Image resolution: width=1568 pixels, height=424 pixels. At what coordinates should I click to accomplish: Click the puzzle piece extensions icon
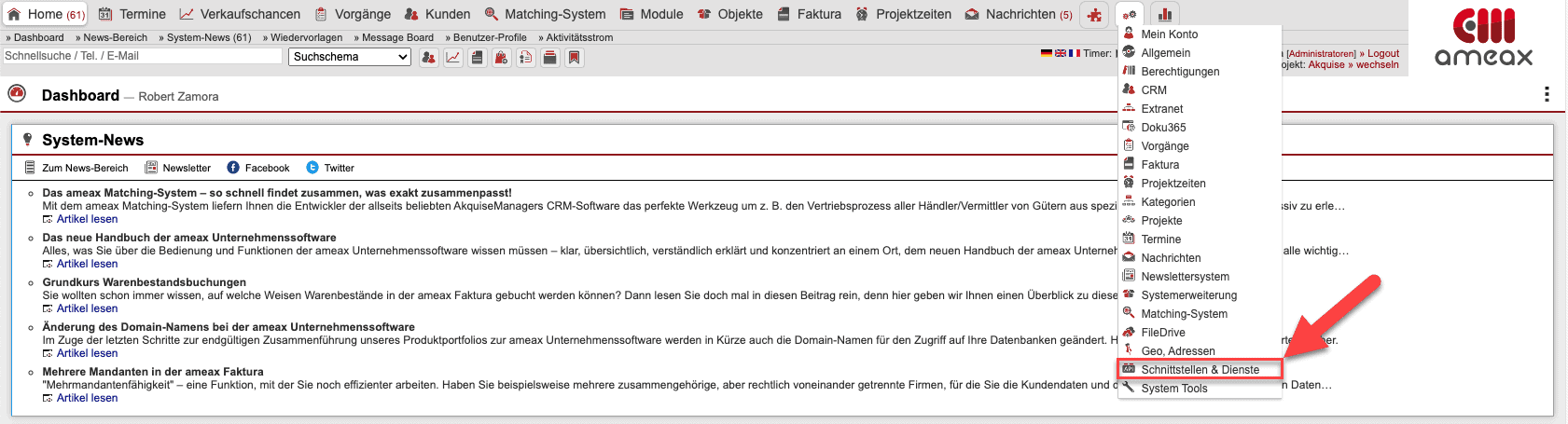coord(1094,15)
